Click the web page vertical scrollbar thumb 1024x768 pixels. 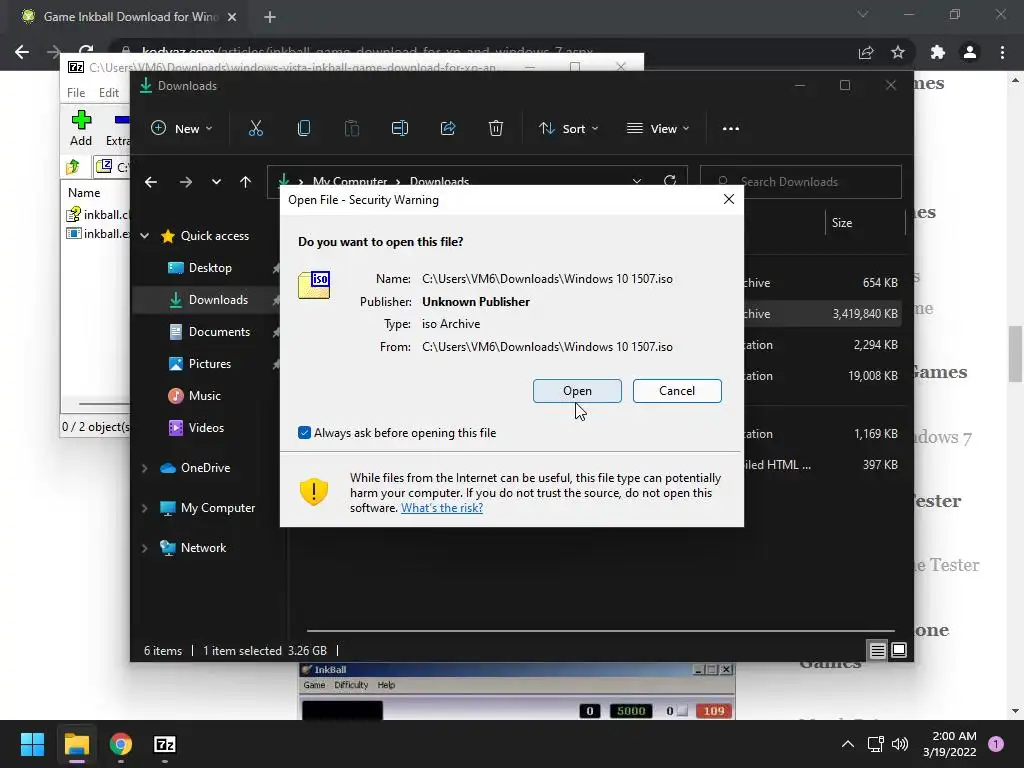pyautogui.click(x=1015, y=353)
